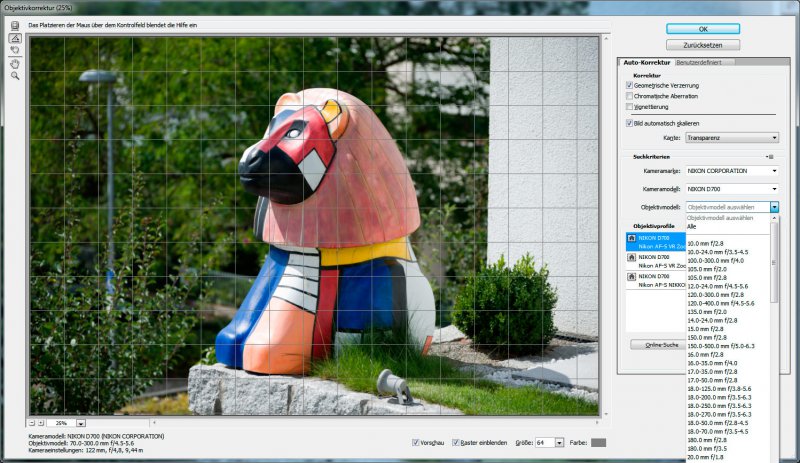800x463 pixels.
Task: Choose 20.0 mm f/1.8 lens
Action: tap(705, 457)
